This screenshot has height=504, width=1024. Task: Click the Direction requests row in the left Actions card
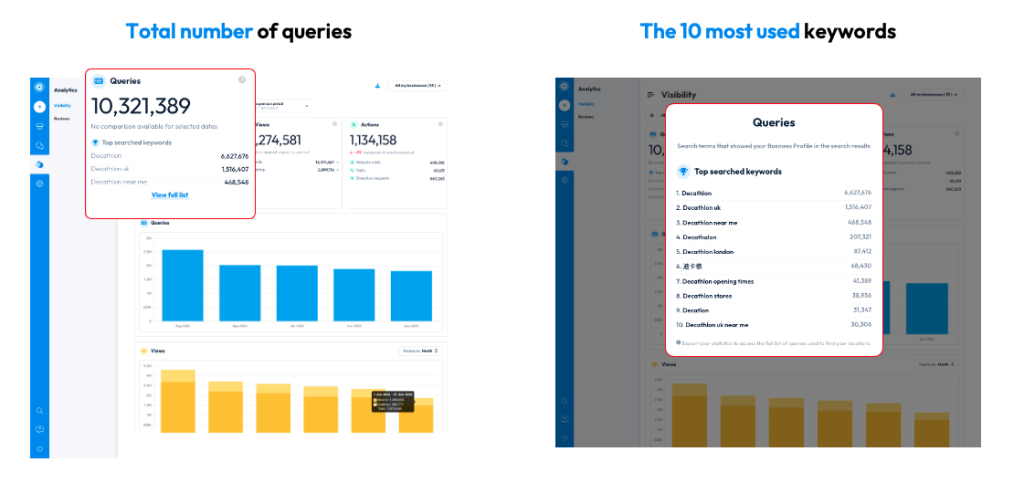point(396,178)
